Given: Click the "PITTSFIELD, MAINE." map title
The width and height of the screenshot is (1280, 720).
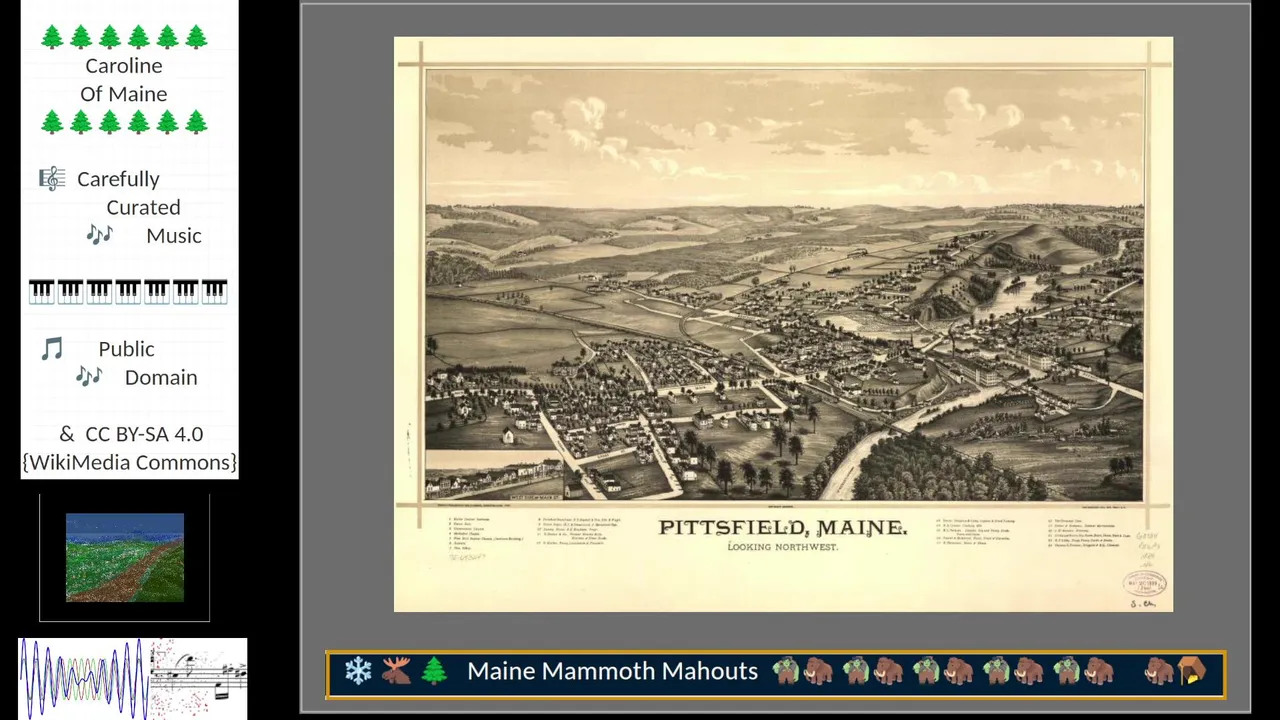Looking at the screenshot, I should pos(783,528).
